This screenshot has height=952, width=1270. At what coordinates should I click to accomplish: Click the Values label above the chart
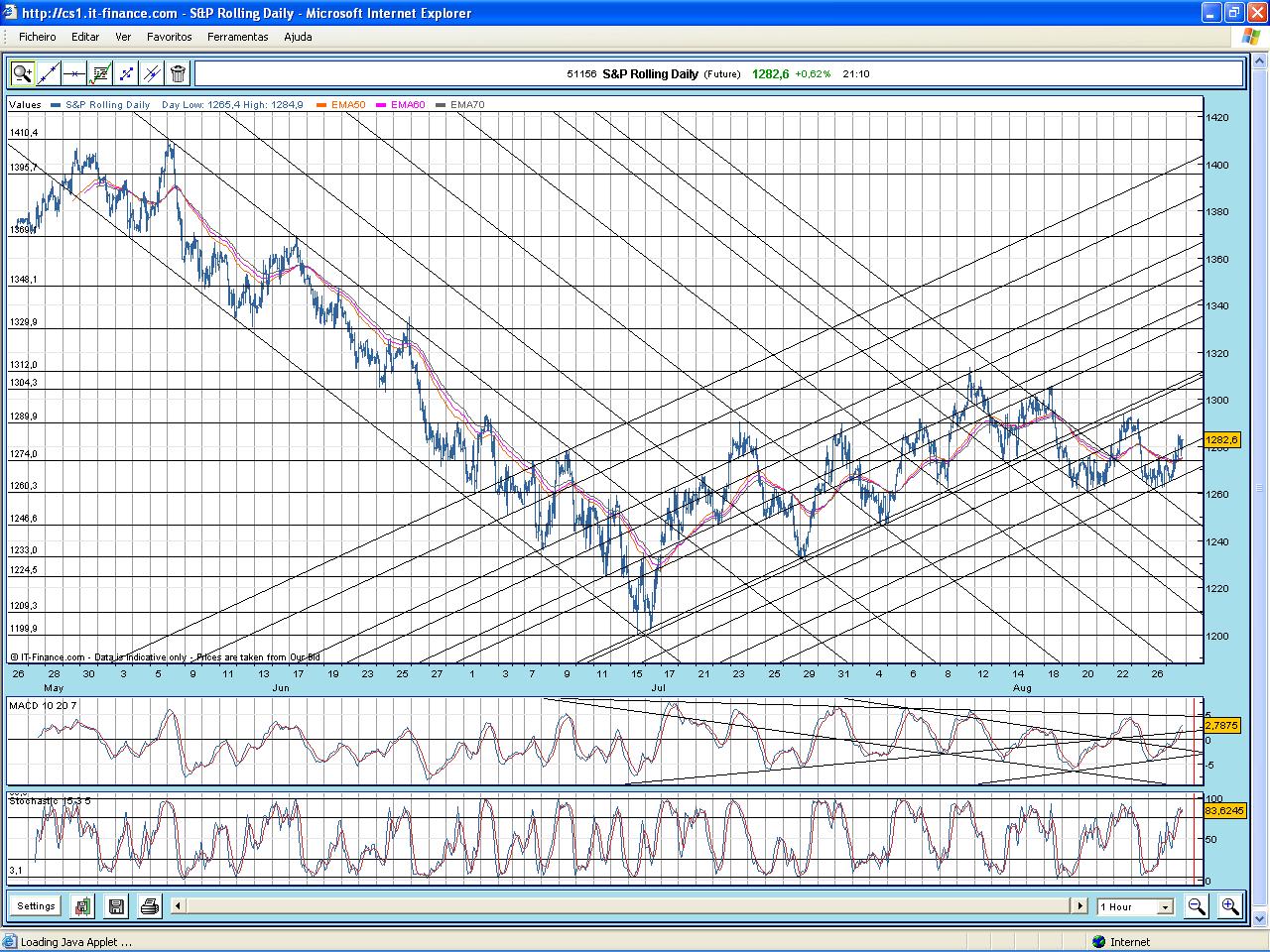point(26,104)
